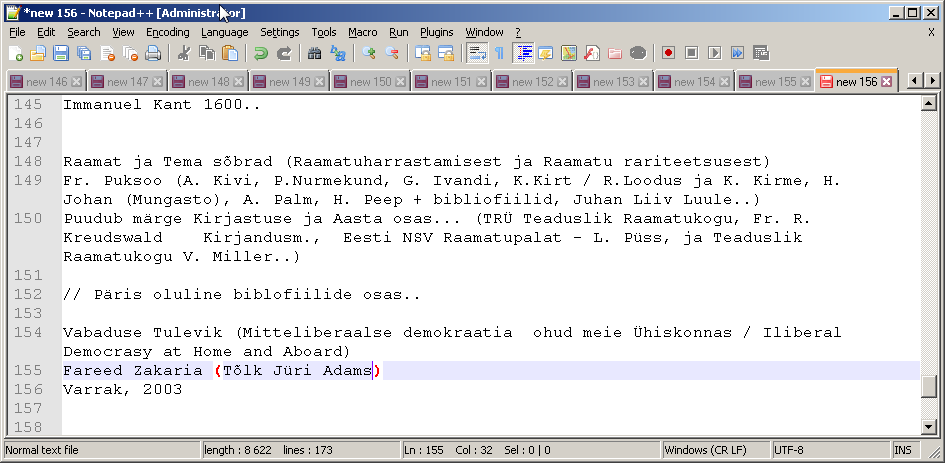
Task: Switch to the new 152 tab
Action: pos(533,81)
